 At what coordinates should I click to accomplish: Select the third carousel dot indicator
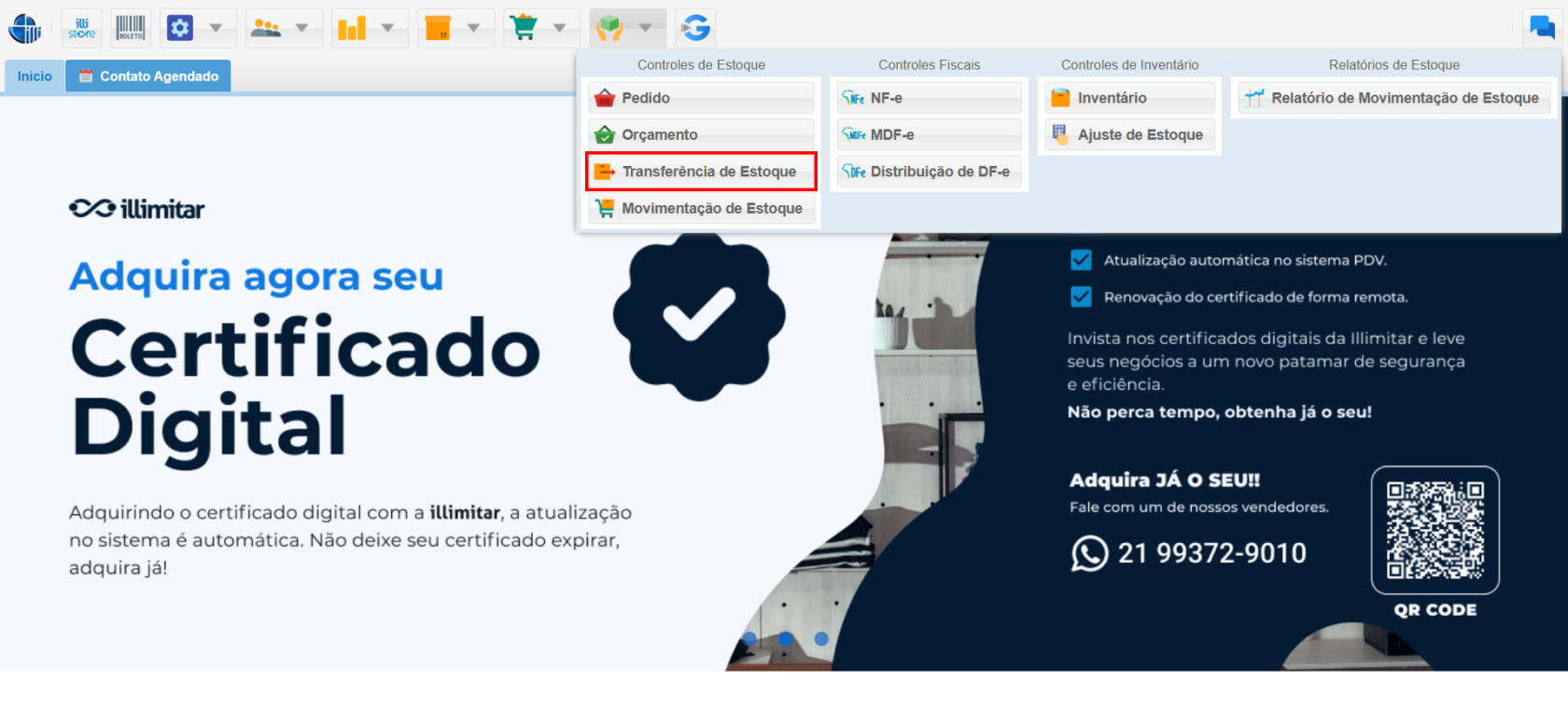tap(821, 639)
